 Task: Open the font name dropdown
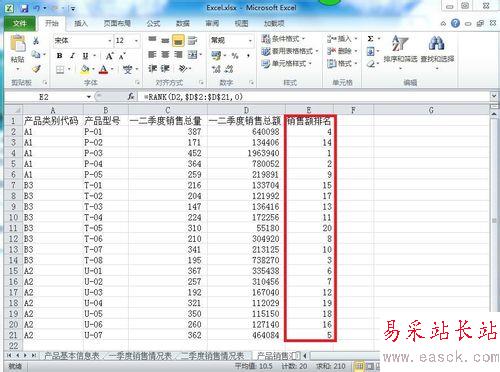pyautogui.click(x=109, y=41)
